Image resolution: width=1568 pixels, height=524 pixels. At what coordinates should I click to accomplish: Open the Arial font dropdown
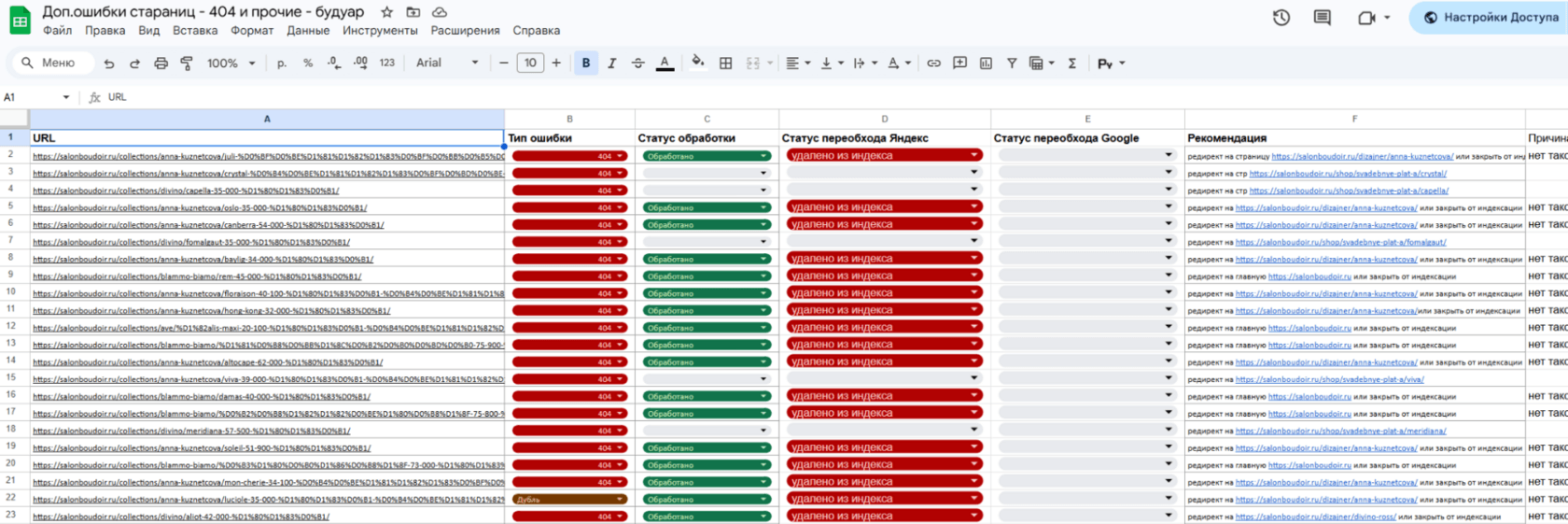447,64
